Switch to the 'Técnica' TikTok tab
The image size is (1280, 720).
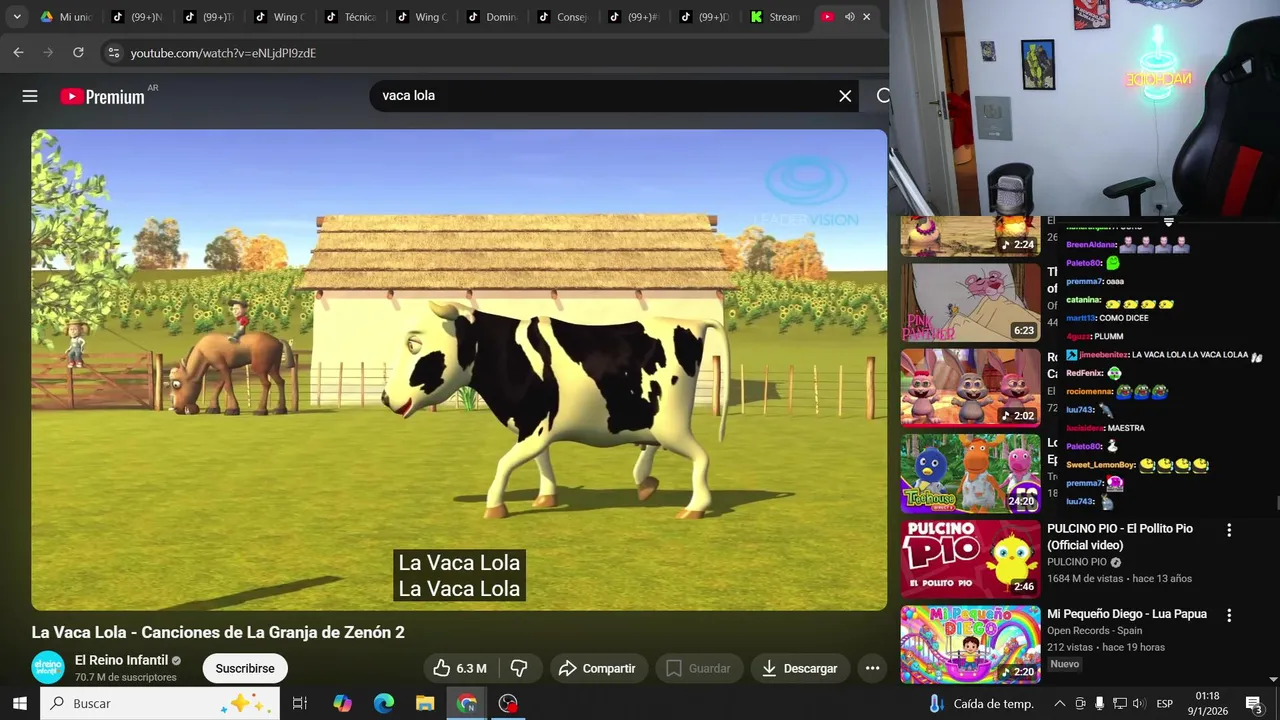pyautogui.click(x=350, y=17)
